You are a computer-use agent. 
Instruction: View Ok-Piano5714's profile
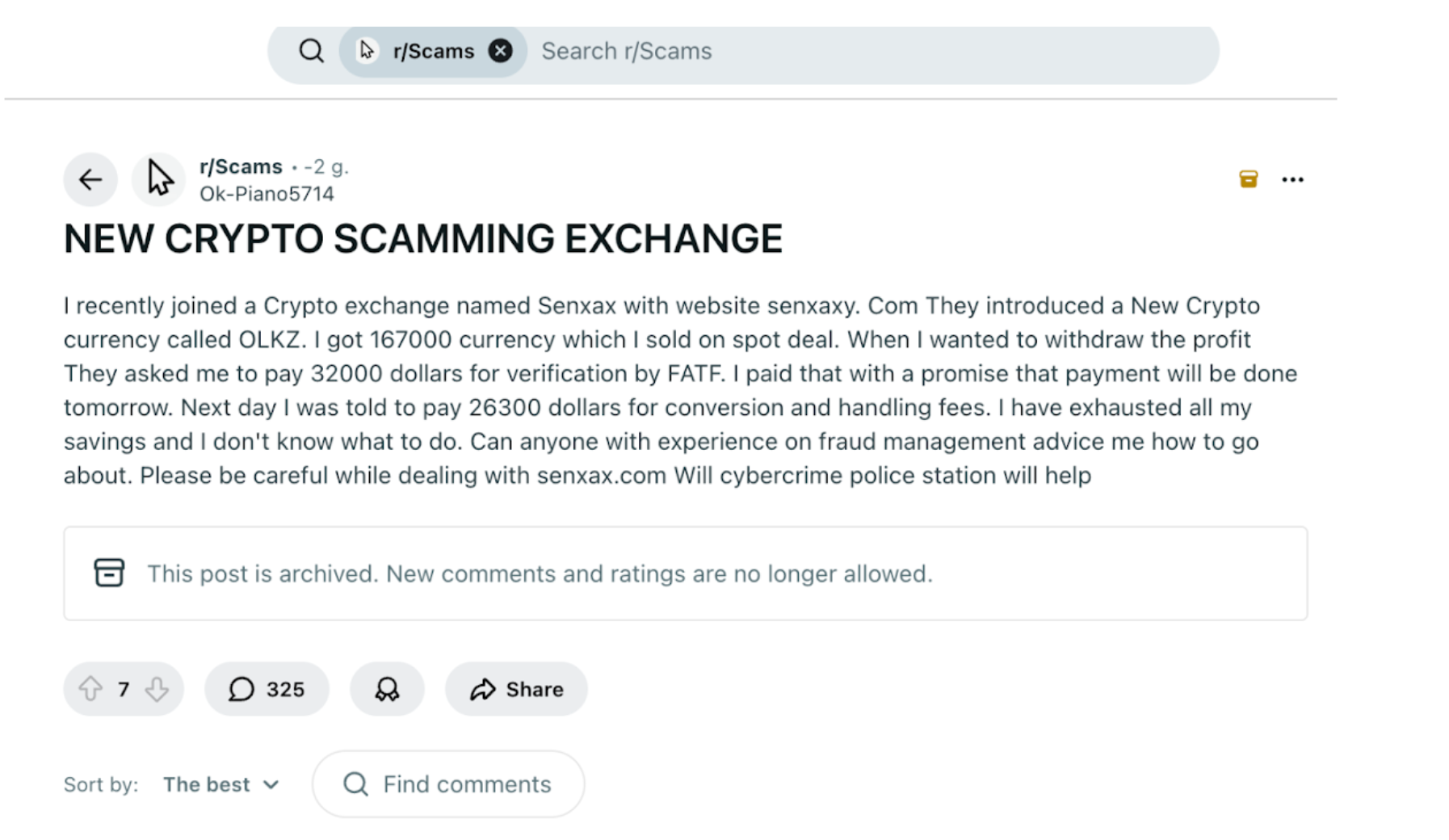(267, 194)
